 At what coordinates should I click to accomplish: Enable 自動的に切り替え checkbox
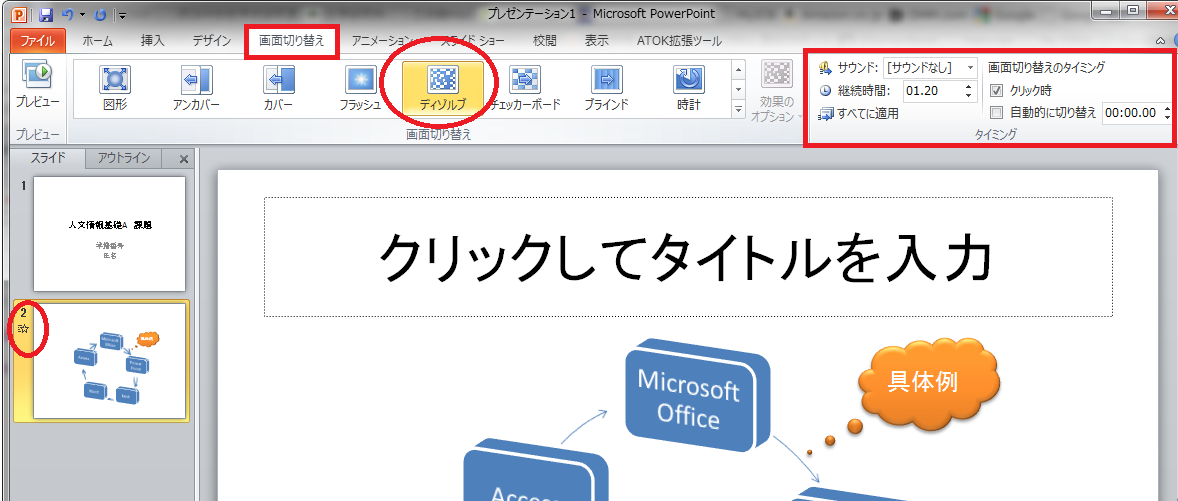(997, 113)
